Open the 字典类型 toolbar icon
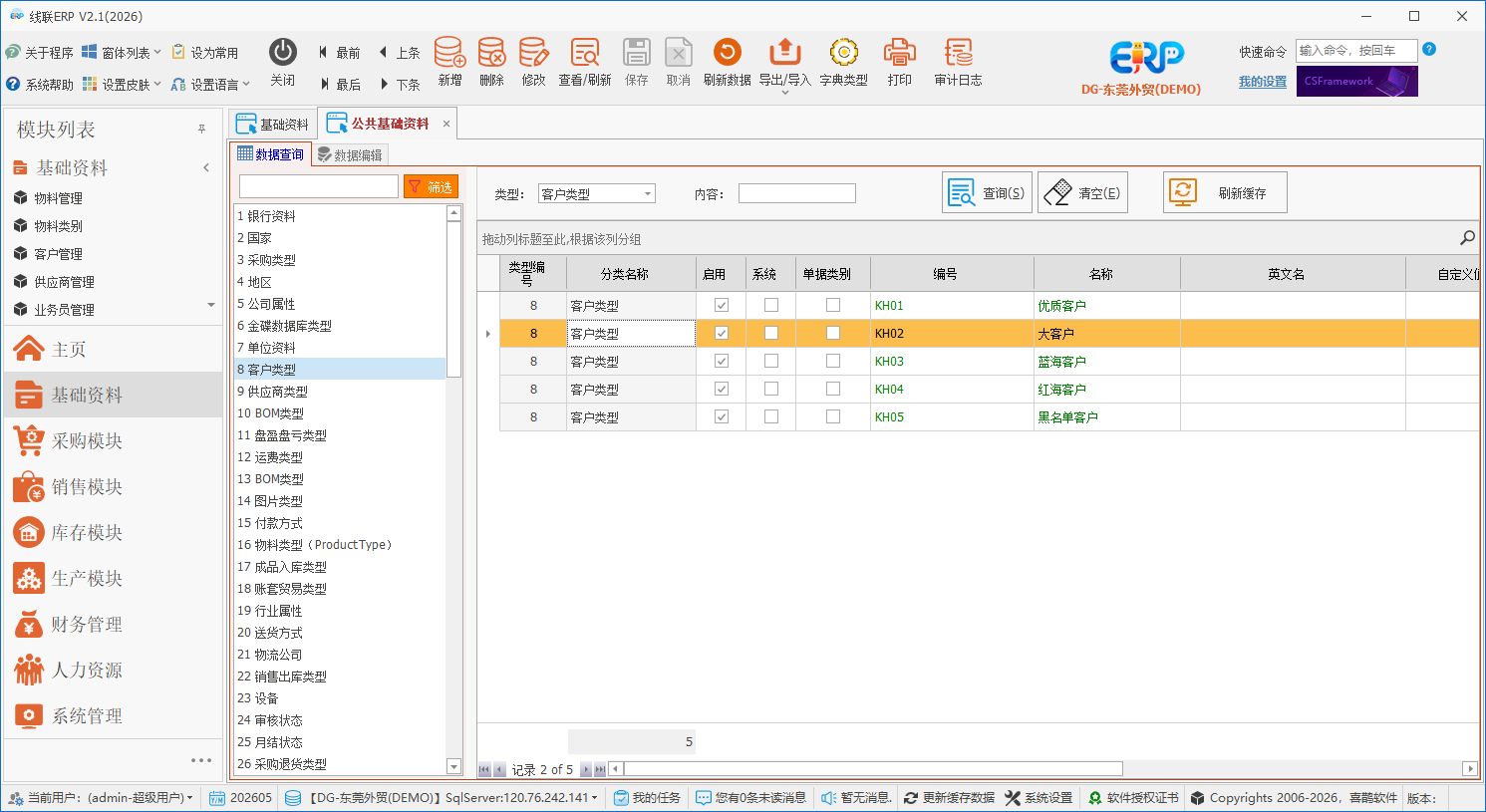Screen dimensions: 1486x812 [x=844, y=62]
